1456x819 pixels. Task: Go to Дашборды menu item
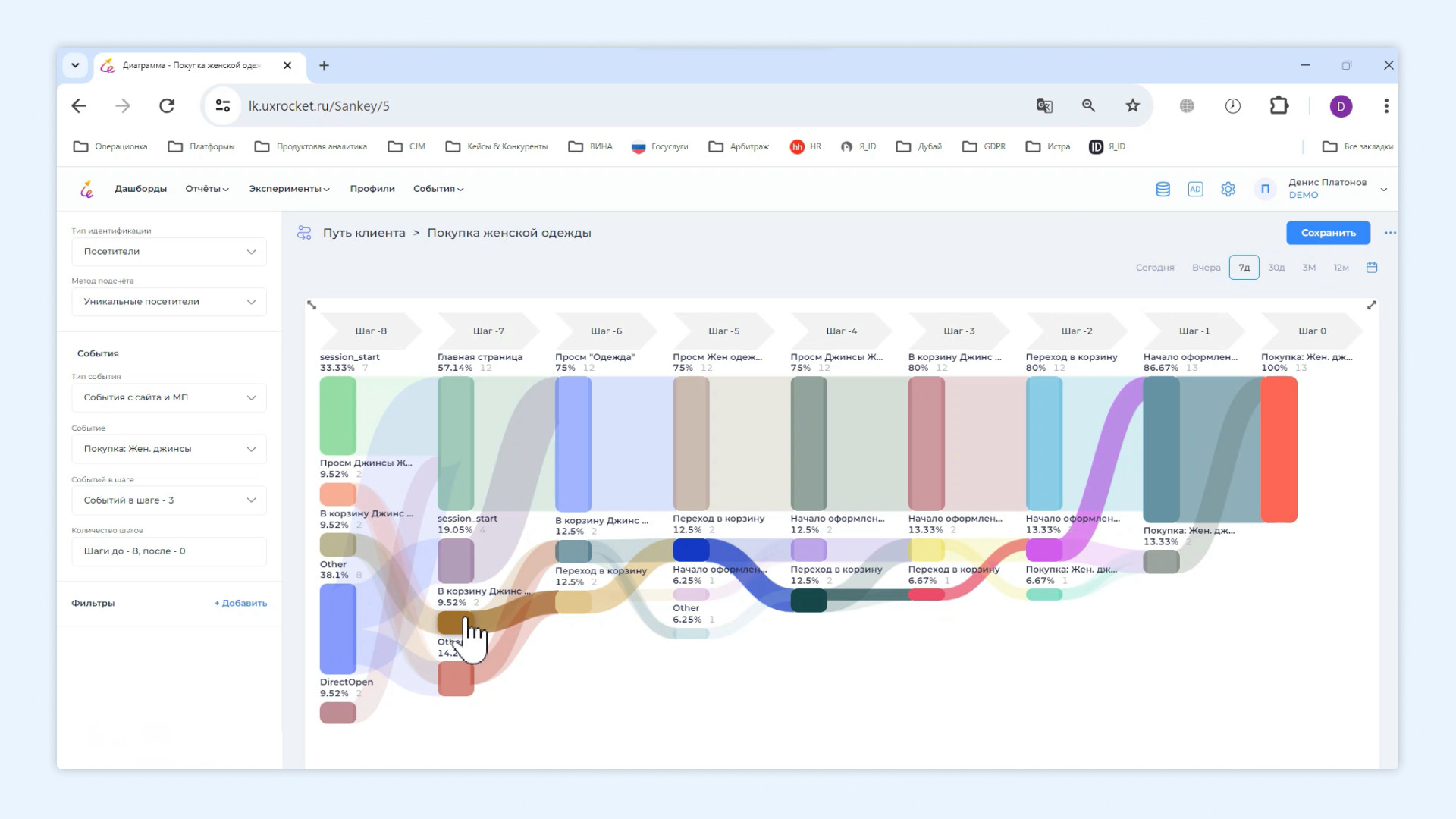pyautogui.click(x=140, y=189)
